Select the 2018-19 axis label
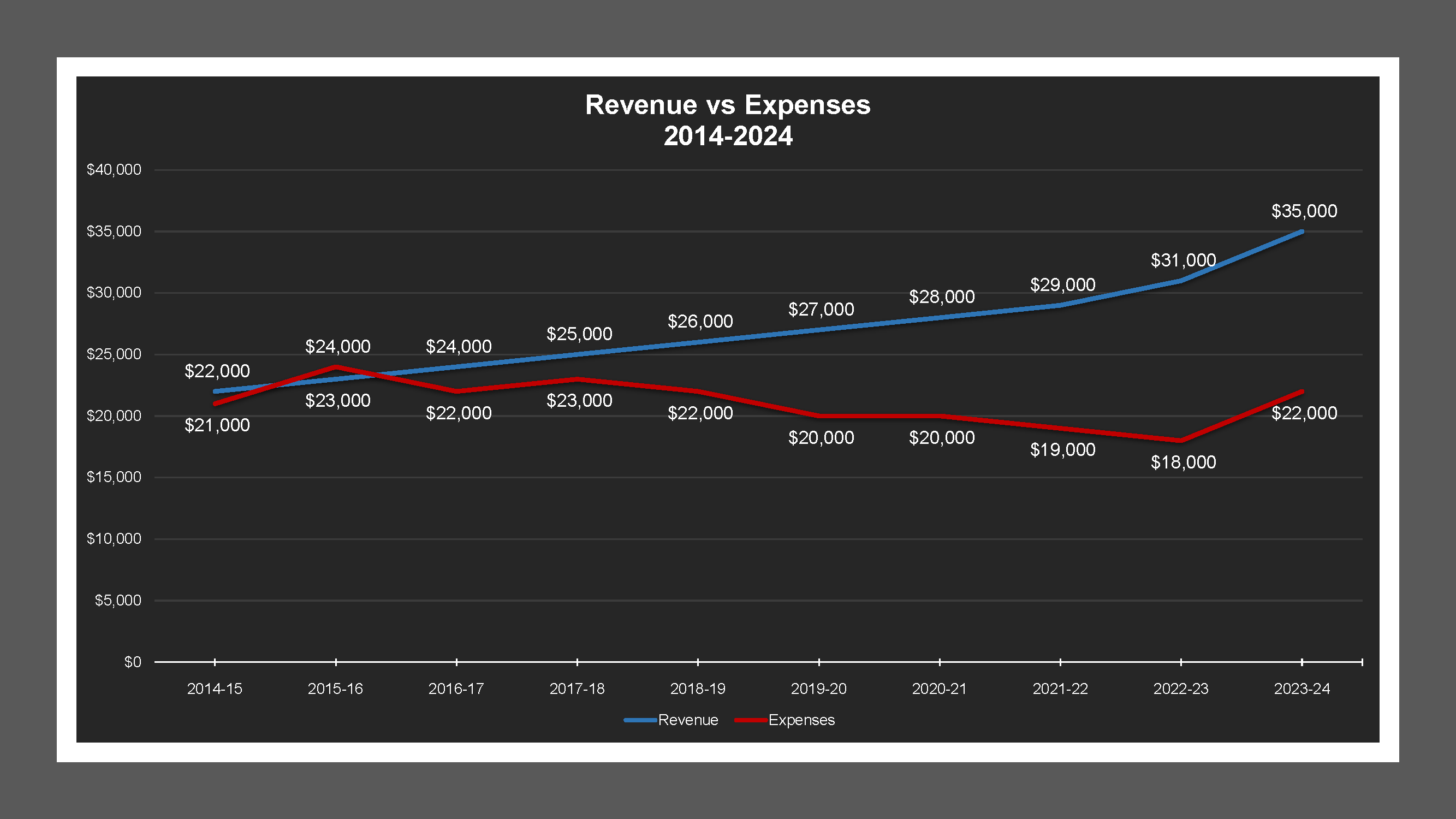This screenshot has width=1456, height=819. 698,689
